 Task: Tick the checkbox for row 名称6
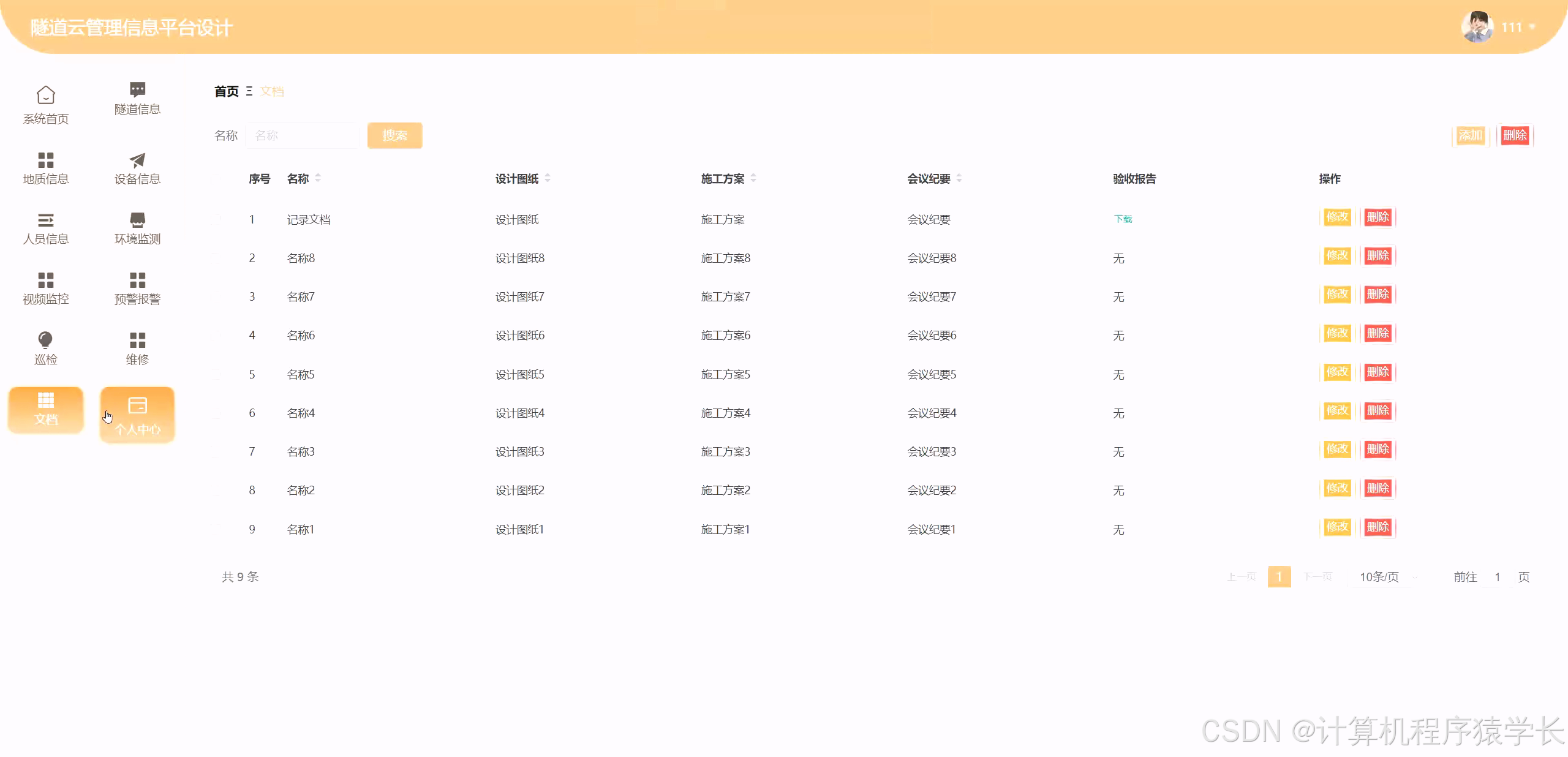(217, 335)
